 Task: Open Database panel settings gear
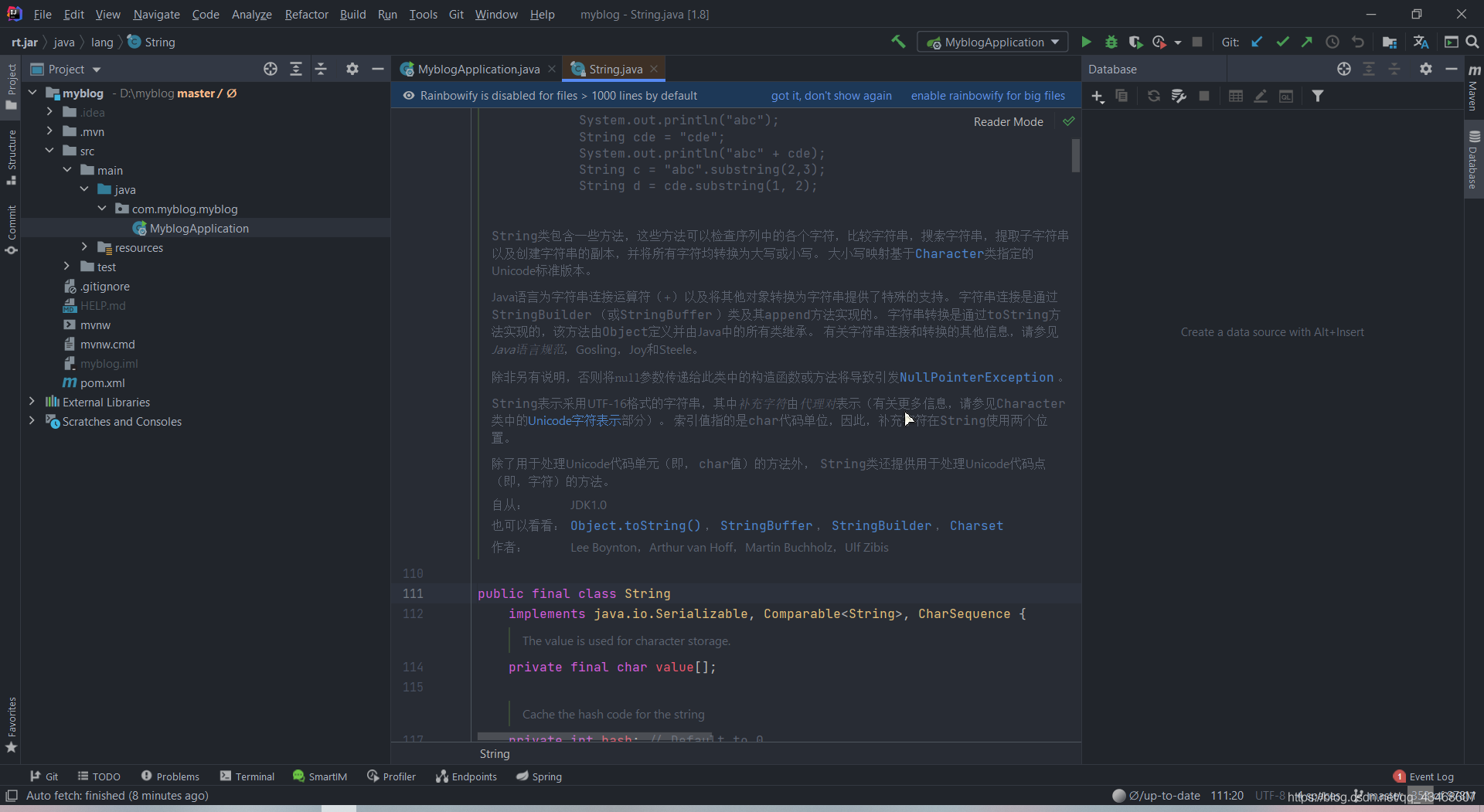pyautogui.click(x=1426, y=69)
